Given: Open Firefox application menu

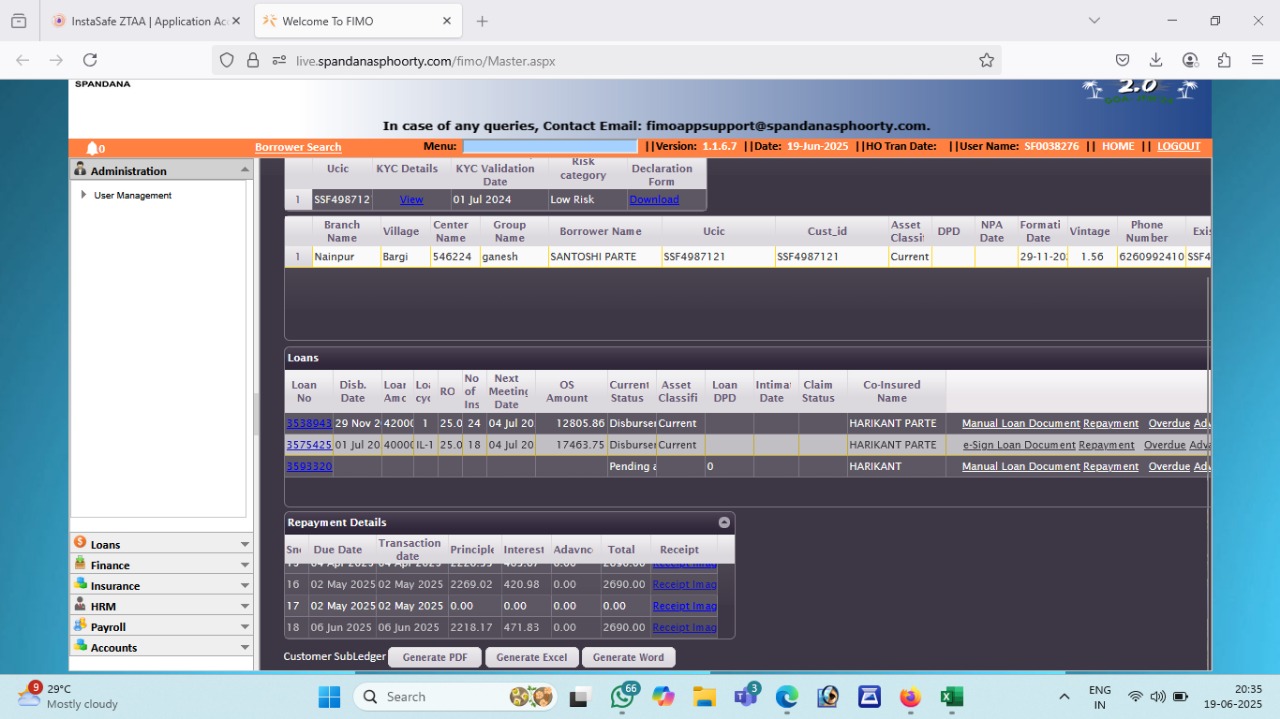Looking at the screenshot, I should coord(1257,60).
